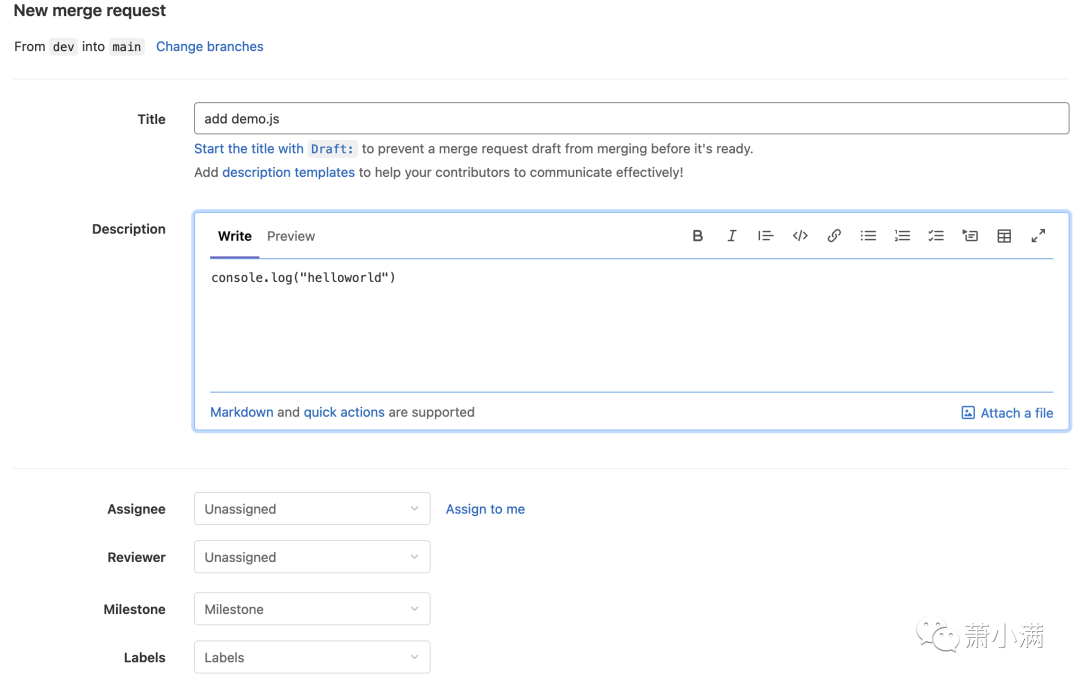Open the Labels dropdown
This screenshot has width=1080, height=684.
312,657
